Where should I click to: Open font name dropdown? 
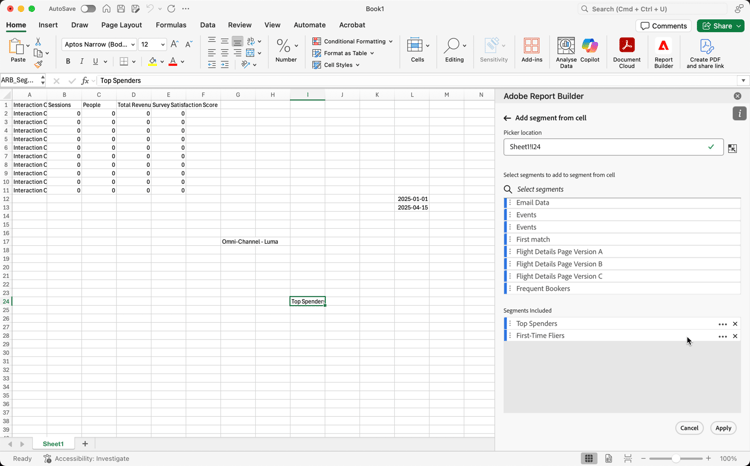point(132,44)
